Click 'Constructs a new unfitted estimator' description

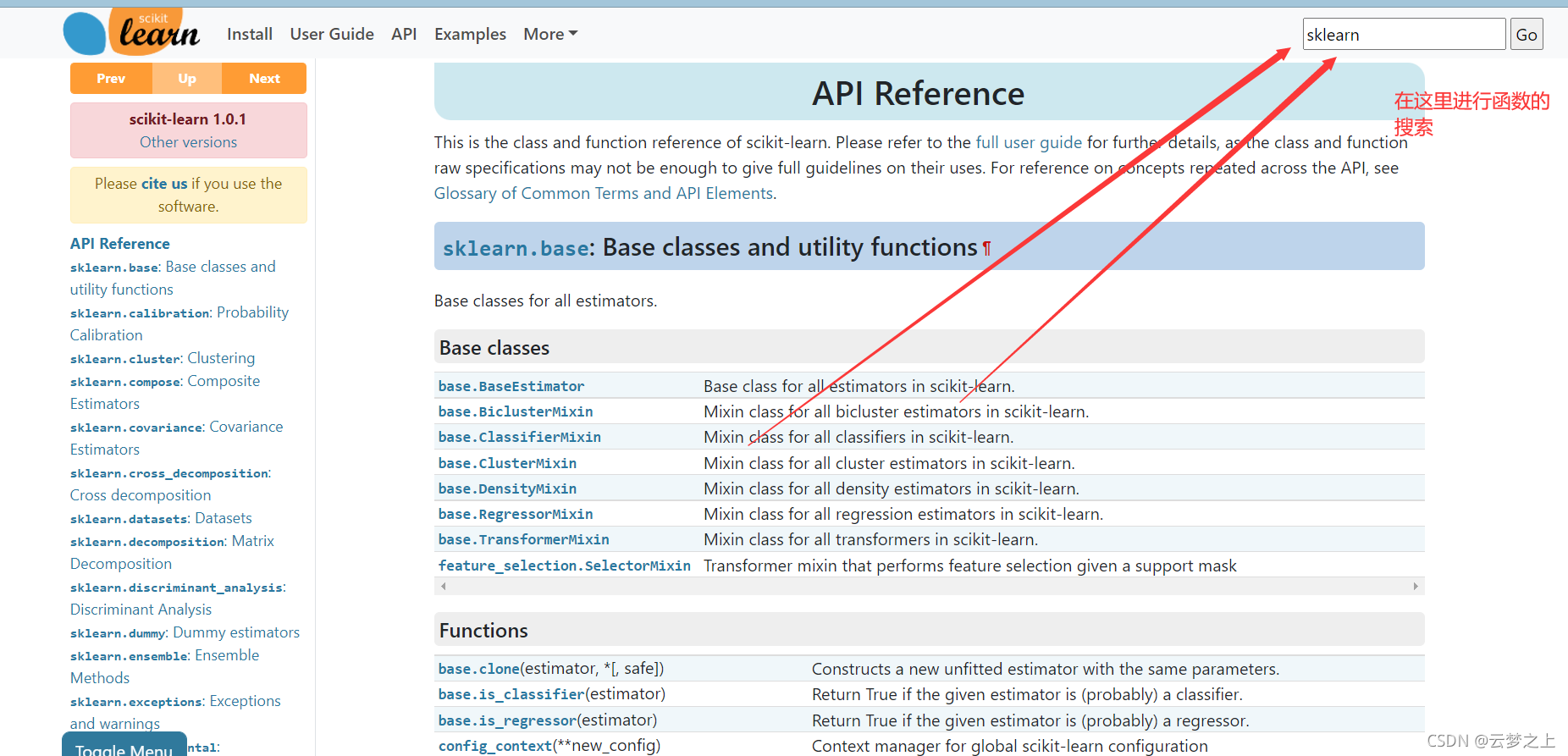tap(1046, 669)
